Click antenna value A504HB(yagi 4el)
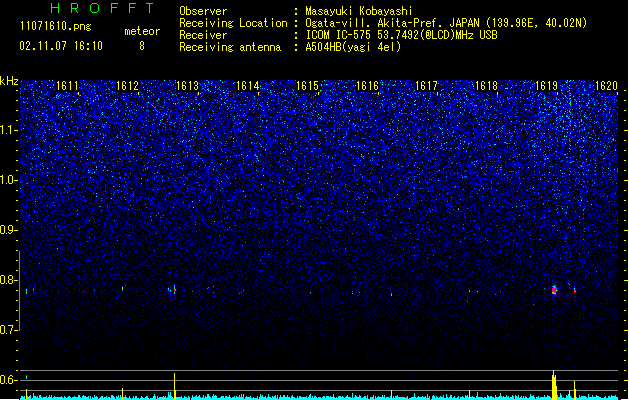Screen dimensions: 629x400 pos(353,47)
